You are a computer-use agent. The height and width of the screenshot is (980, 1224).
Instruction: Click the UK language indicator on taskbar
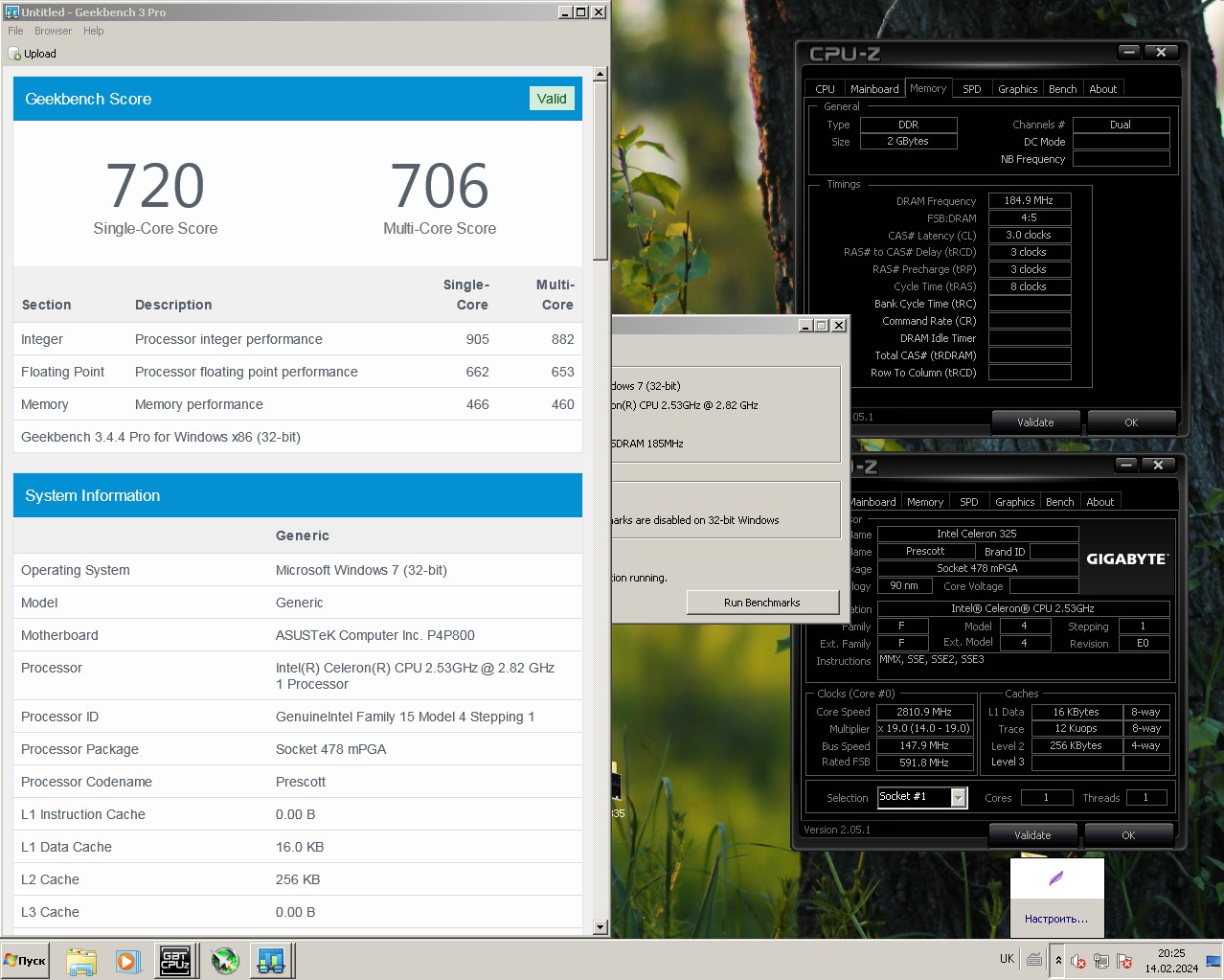click(x=1007, y=959)
